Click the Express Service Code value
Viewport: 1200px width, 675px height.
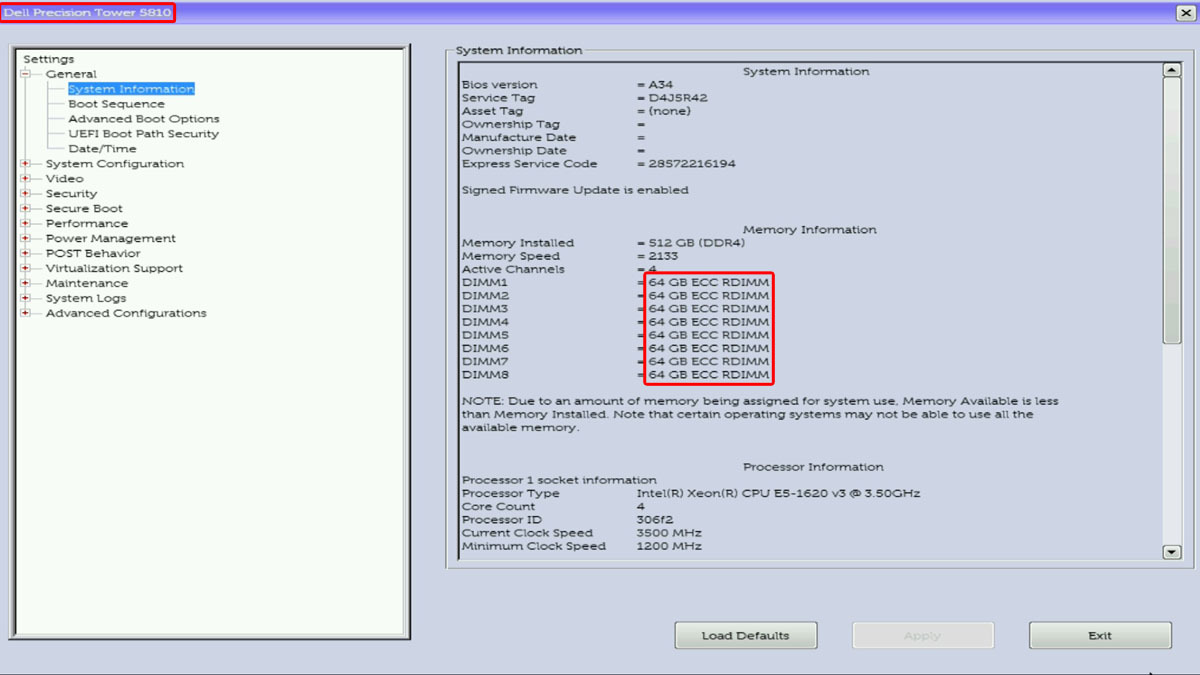pyautogui.click(x=692, y=164)
